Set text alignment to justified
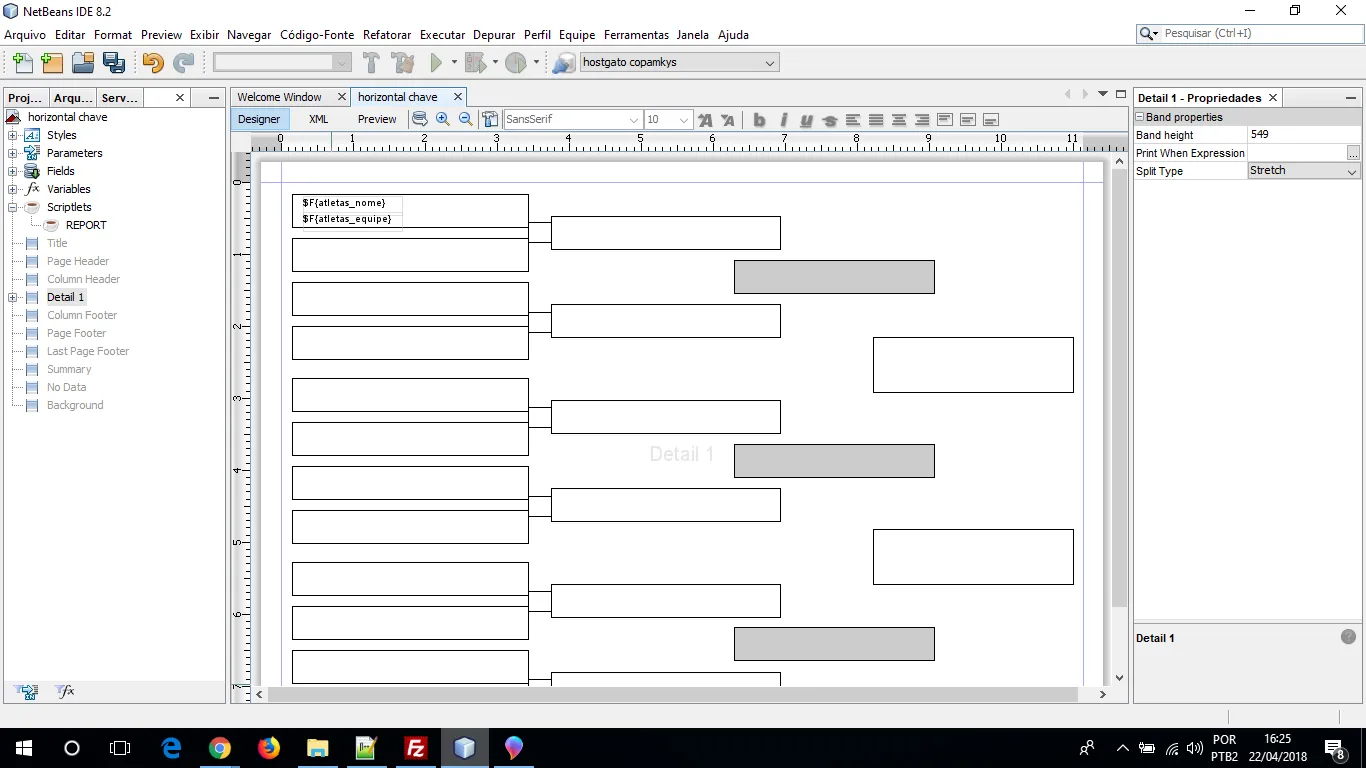 [x=876, y=120]
